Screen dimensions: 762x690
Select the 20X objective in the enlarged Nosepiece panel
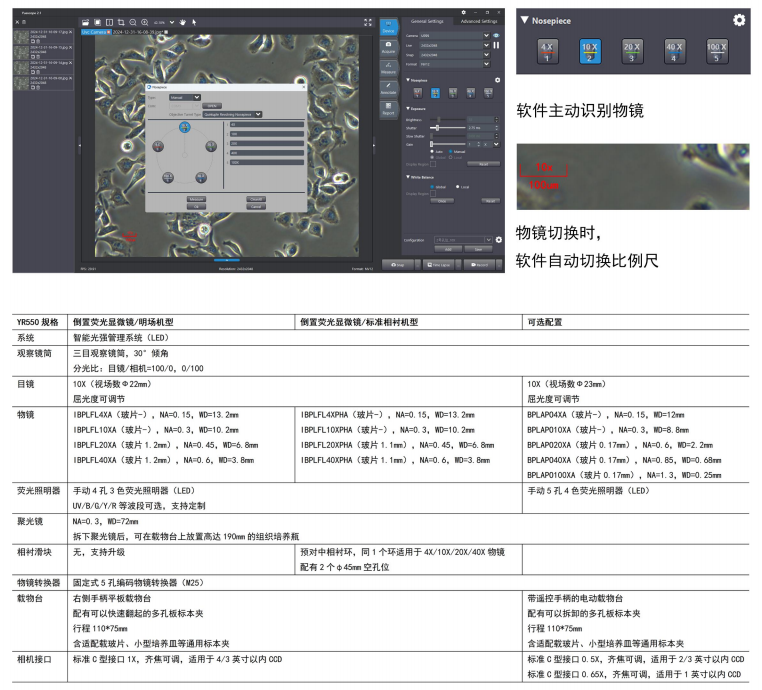[632, 52]
